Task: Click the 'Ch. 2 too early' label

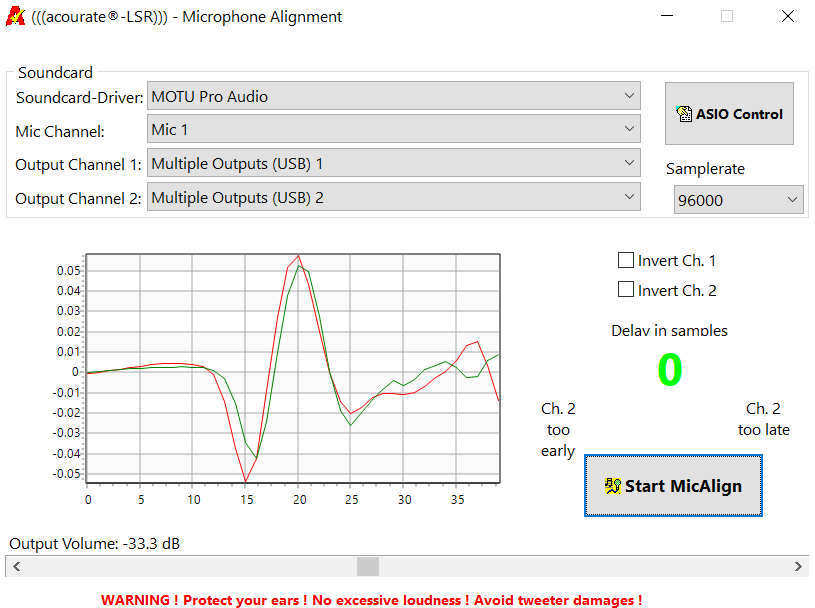Action: (557, 429)
